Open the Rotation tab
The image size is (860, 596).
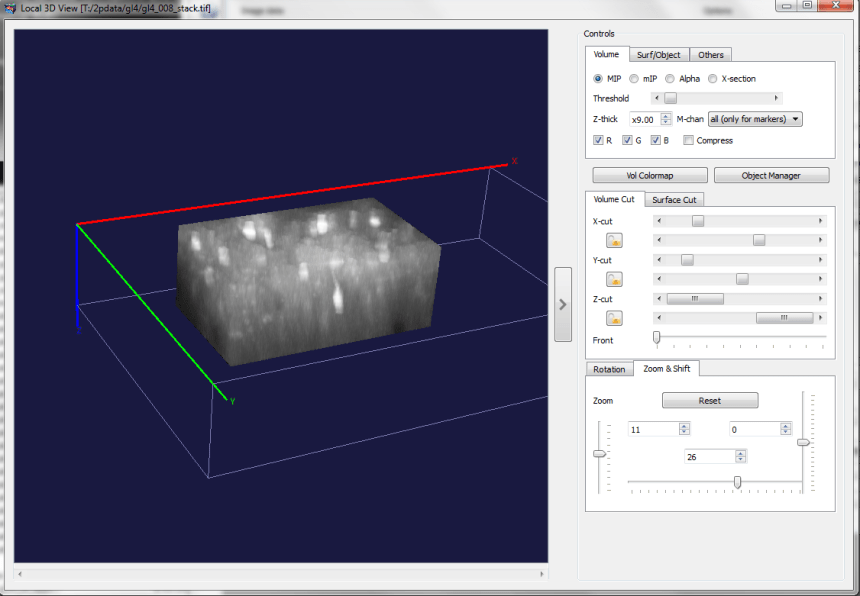click(x=609, y=369)
